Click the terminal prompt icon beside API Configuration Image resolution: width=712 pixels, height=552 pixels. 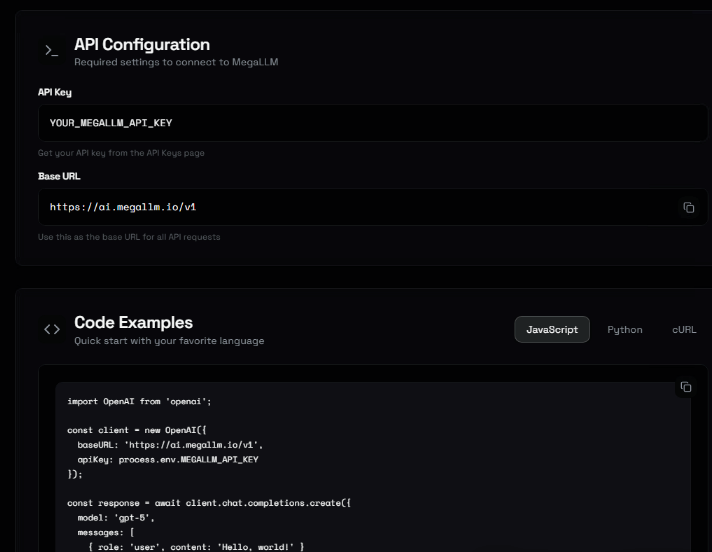[x=52, y=50]
